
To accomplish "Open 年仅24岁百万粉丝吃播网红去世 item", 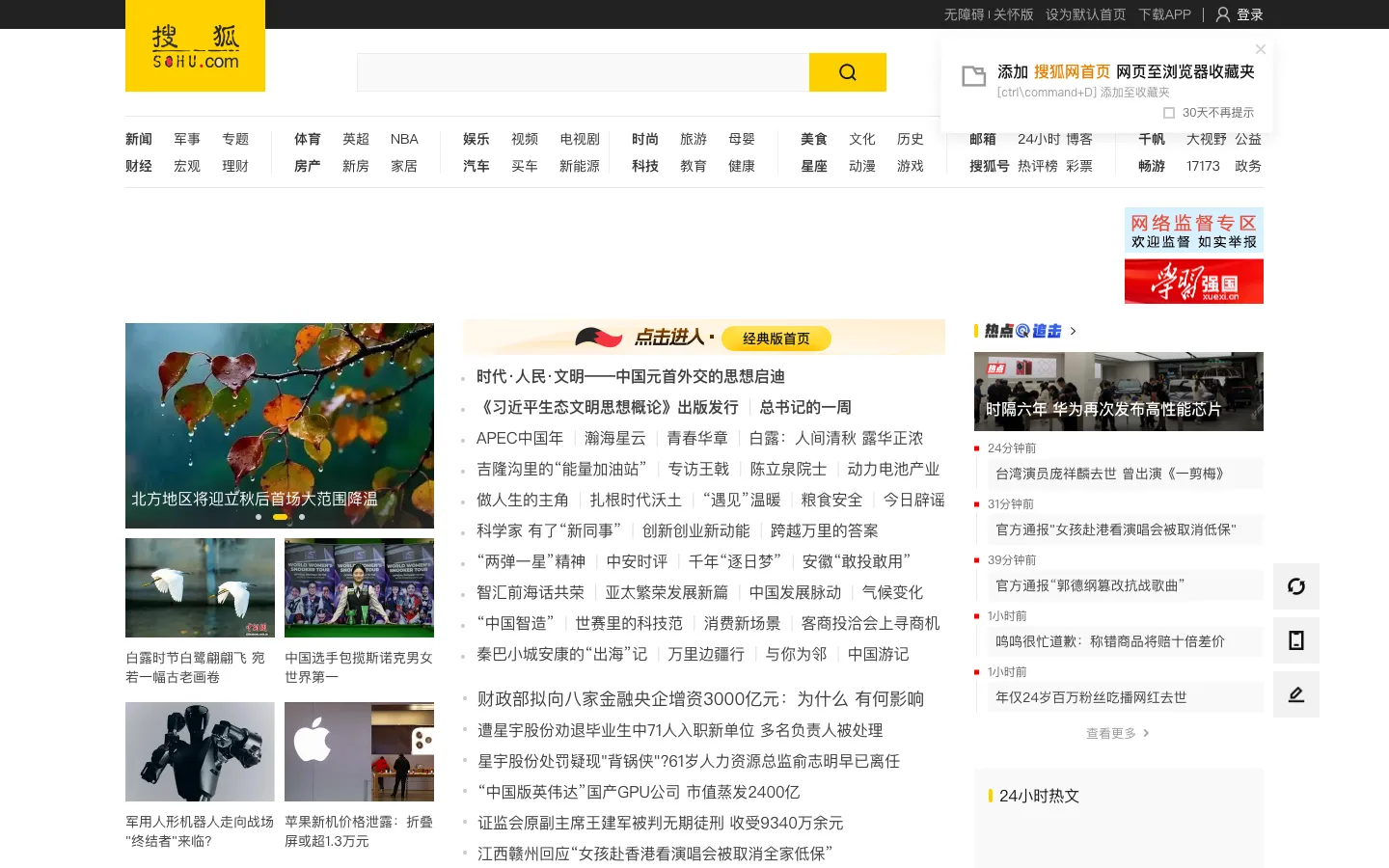I will 1091,697.
